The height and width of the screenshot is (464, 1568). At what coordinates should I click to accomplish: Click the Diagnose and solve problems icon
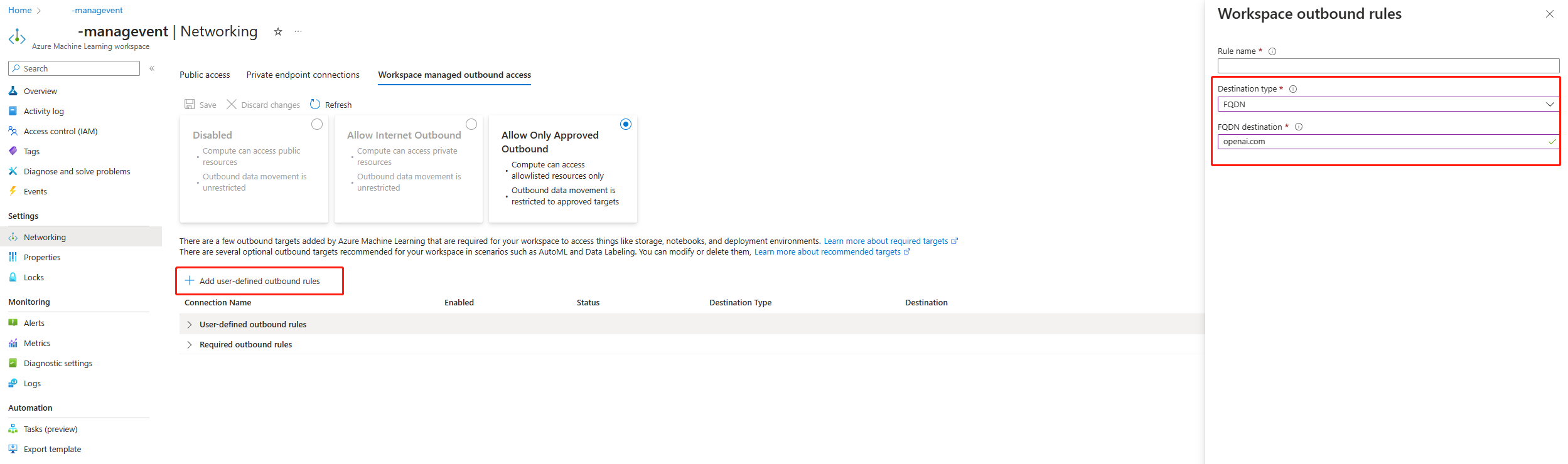coord(13,171)
